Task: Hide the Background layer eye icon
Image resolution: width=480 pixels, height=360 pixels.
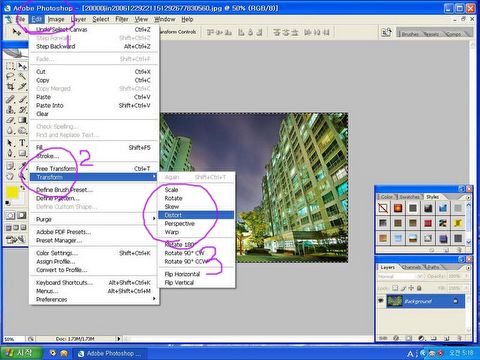Action: coord(381,301)
